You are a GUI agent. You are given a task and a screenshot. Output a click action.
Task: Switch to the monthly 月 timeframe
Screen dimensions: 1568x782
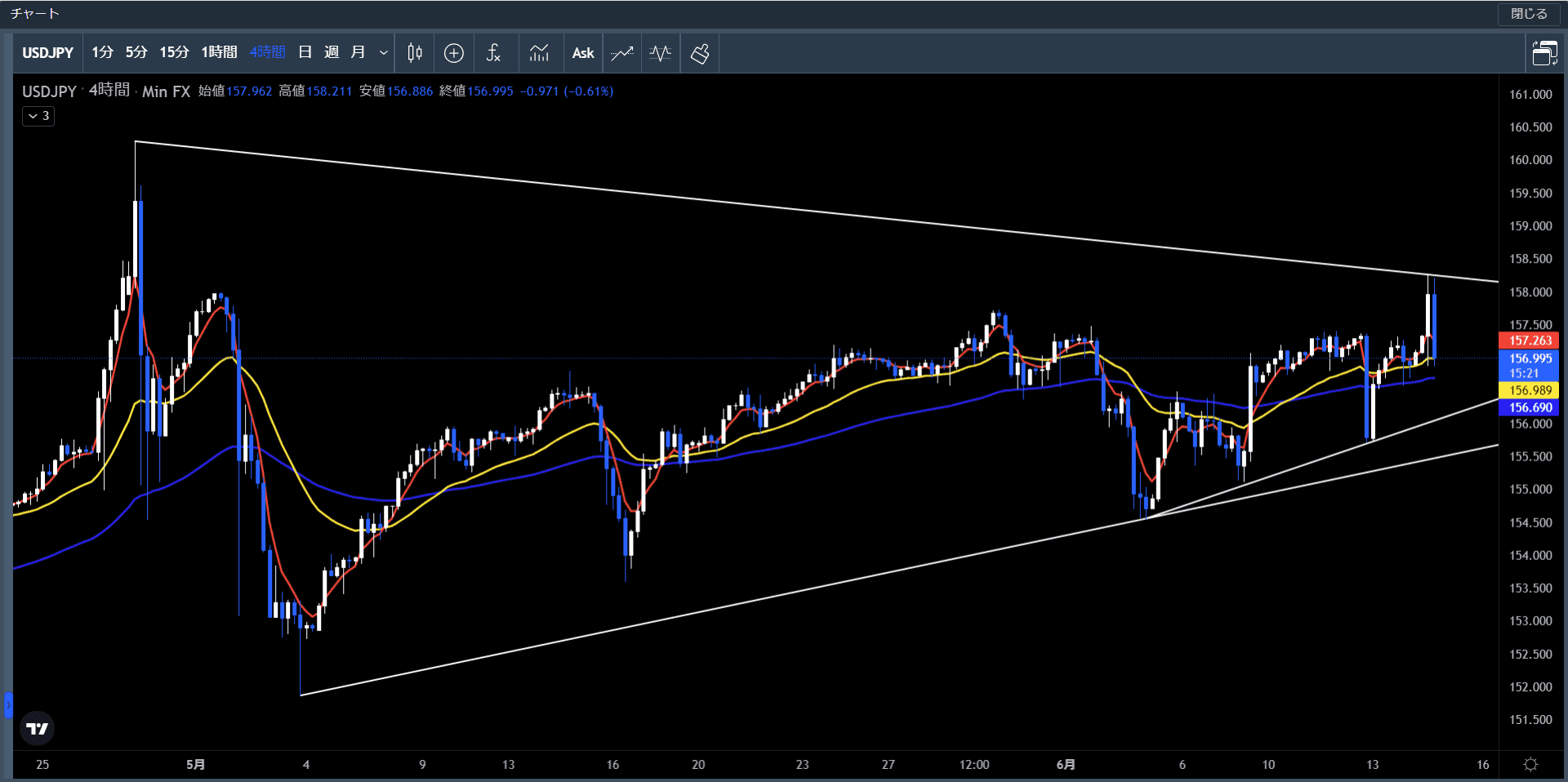[x=358, y=52]
